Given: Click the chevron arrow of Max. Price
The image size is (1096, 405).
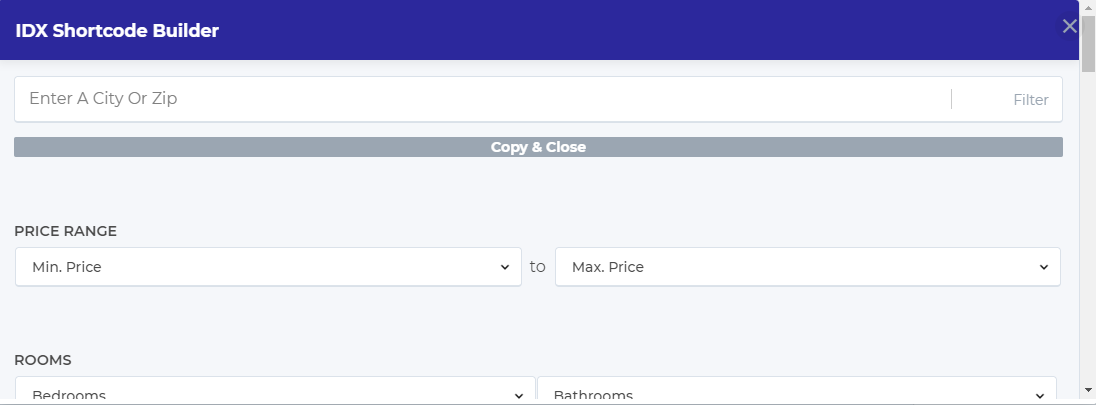Looking at the screenshot, I should [x=1044, y=267].
